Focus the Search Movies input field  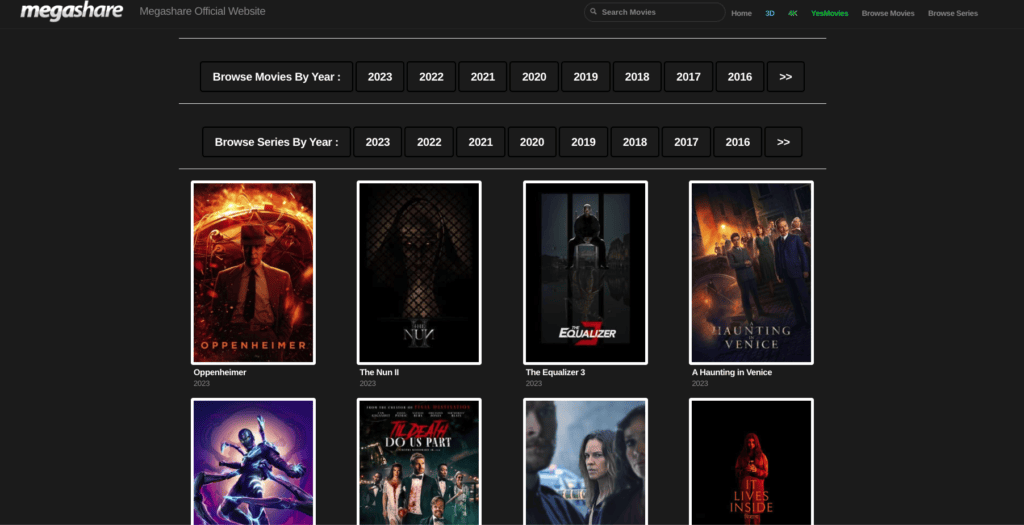pyautogui.click(x=654, y=12)
